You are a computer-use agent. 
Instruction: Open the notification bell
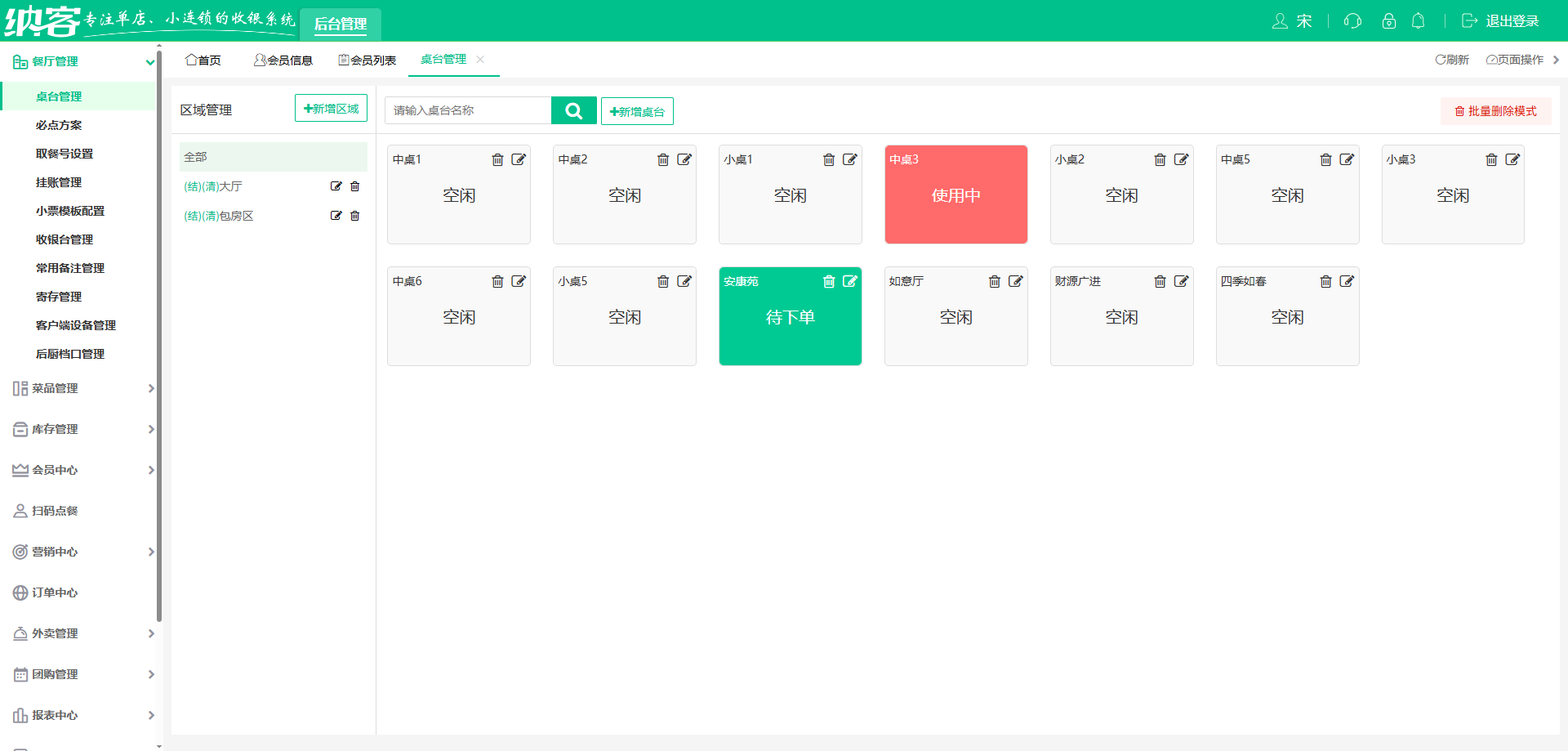coord(1419,21)
